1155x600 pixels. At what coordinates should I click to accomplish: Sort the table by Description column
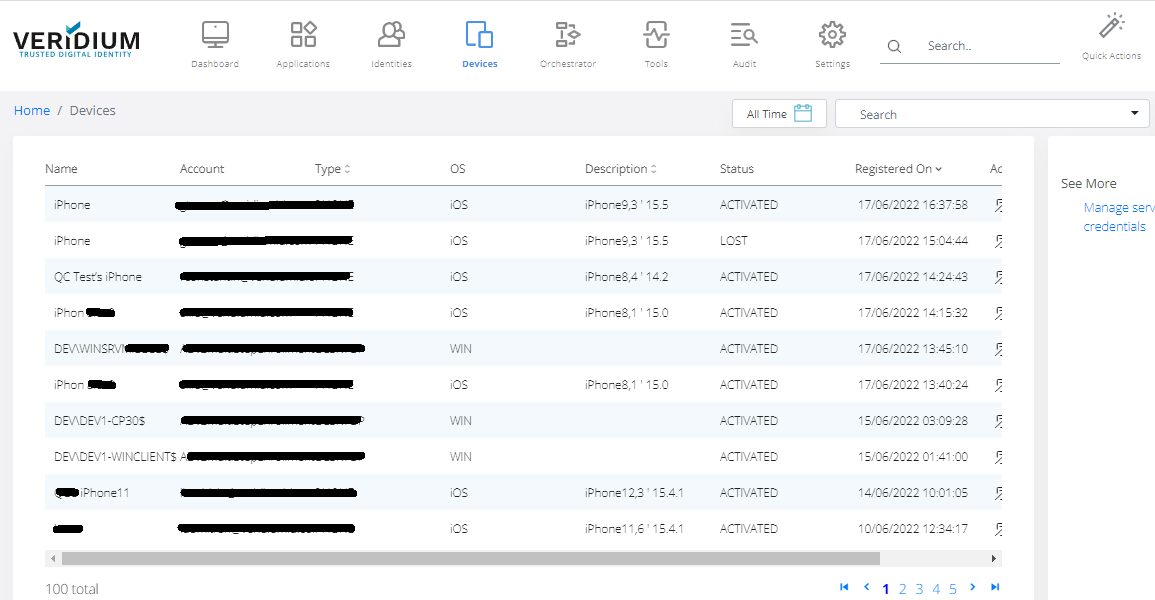pyautogui.click(x=620, y=169)
